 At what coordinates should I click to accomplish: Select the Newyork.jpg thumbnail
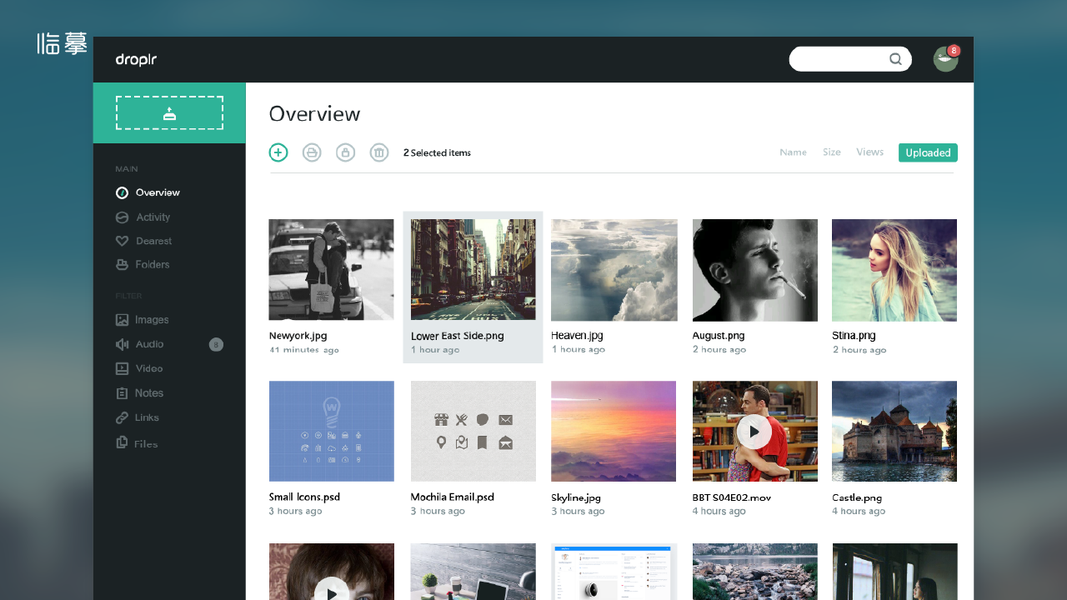coord(331,269)
